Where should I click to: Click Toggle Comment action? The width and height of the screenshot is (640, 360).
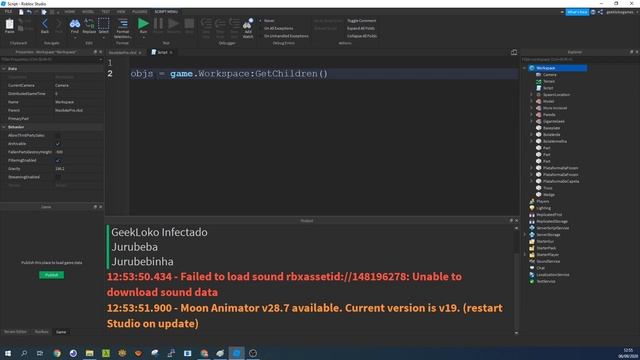[362, 20]
